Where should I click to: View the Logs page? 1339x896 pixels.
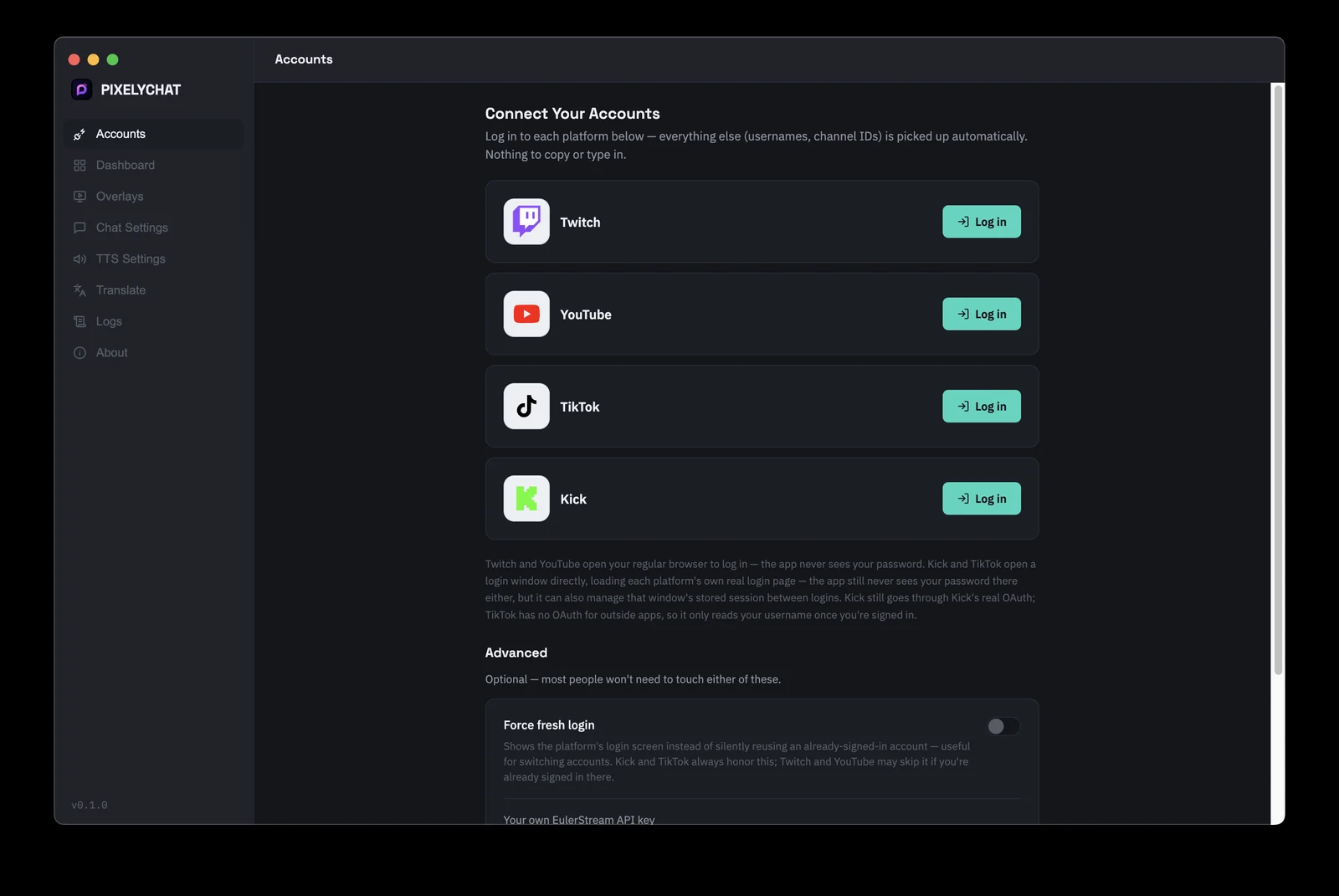pyautogui.click(x=153, y=321)
